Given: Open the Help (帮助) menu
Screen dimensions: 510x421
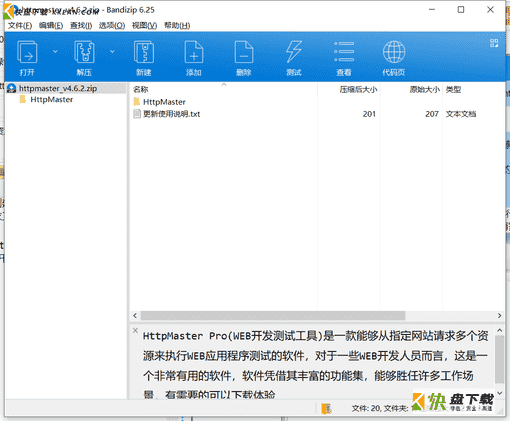Looking at the screenshot, I should (177, 25).
